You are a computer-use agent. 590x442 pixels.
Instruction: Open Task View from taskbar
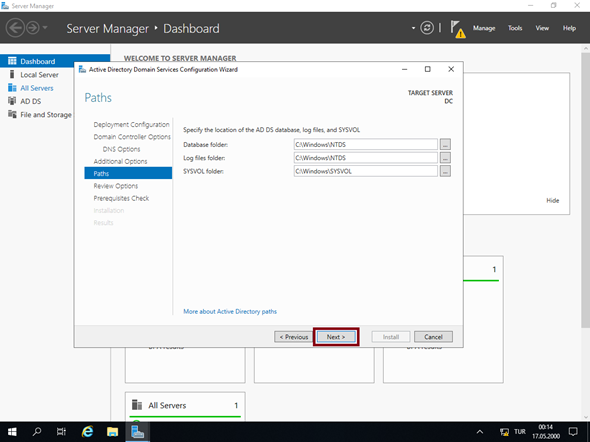(61, 432)
